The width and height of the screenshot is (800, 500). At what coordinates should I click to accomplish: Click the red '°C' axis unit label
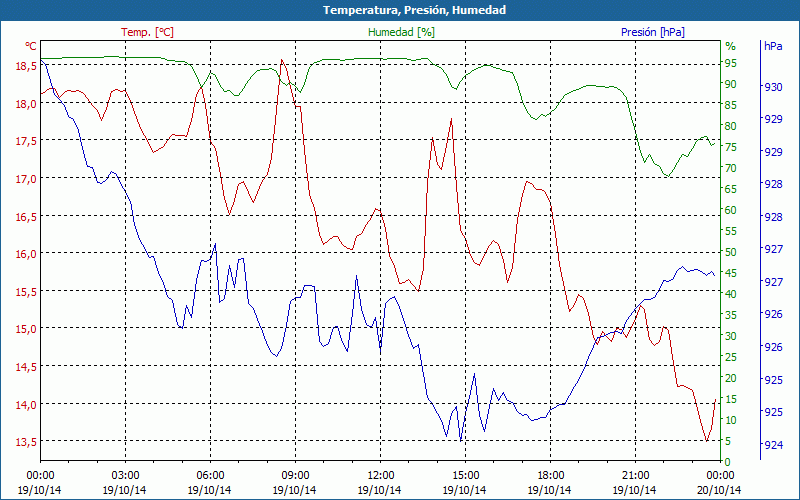coord(31,46)
